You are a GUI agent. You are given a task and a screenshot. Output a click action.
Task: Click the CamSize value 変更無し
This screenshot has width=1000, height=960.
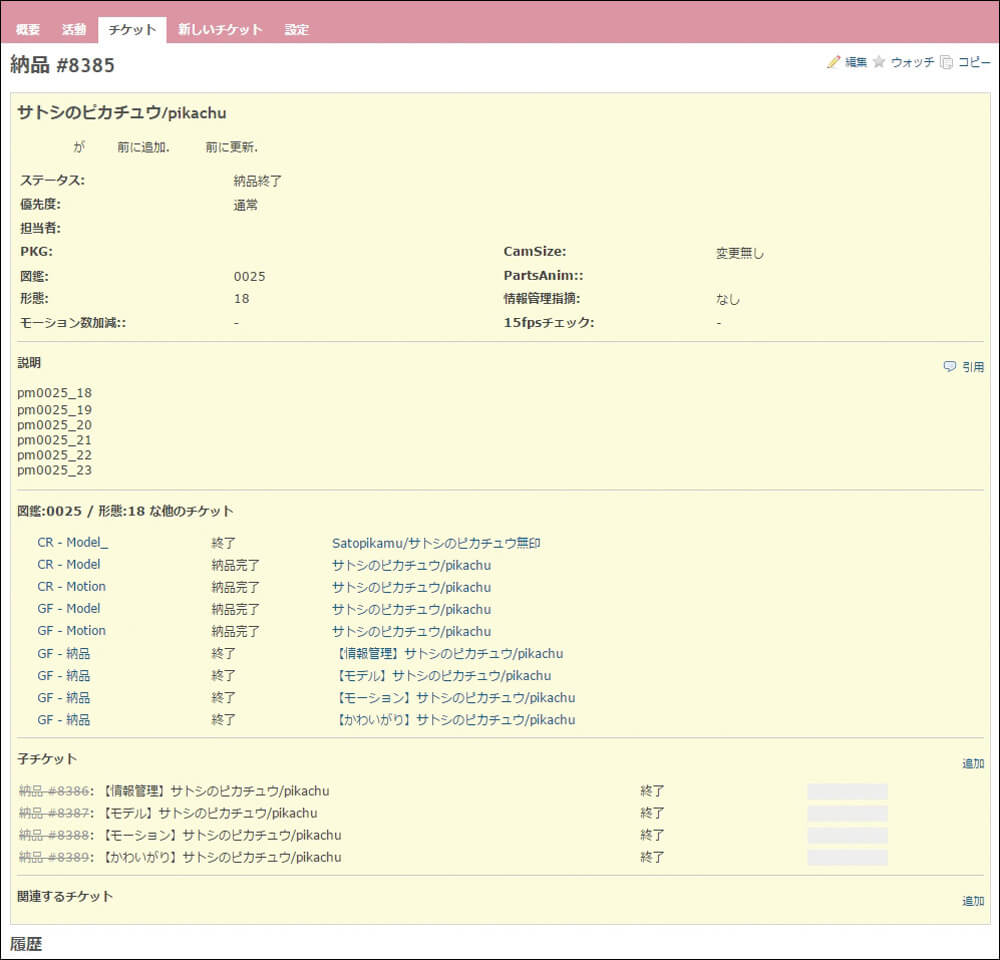pyautogui.click(x=740, y=253)
